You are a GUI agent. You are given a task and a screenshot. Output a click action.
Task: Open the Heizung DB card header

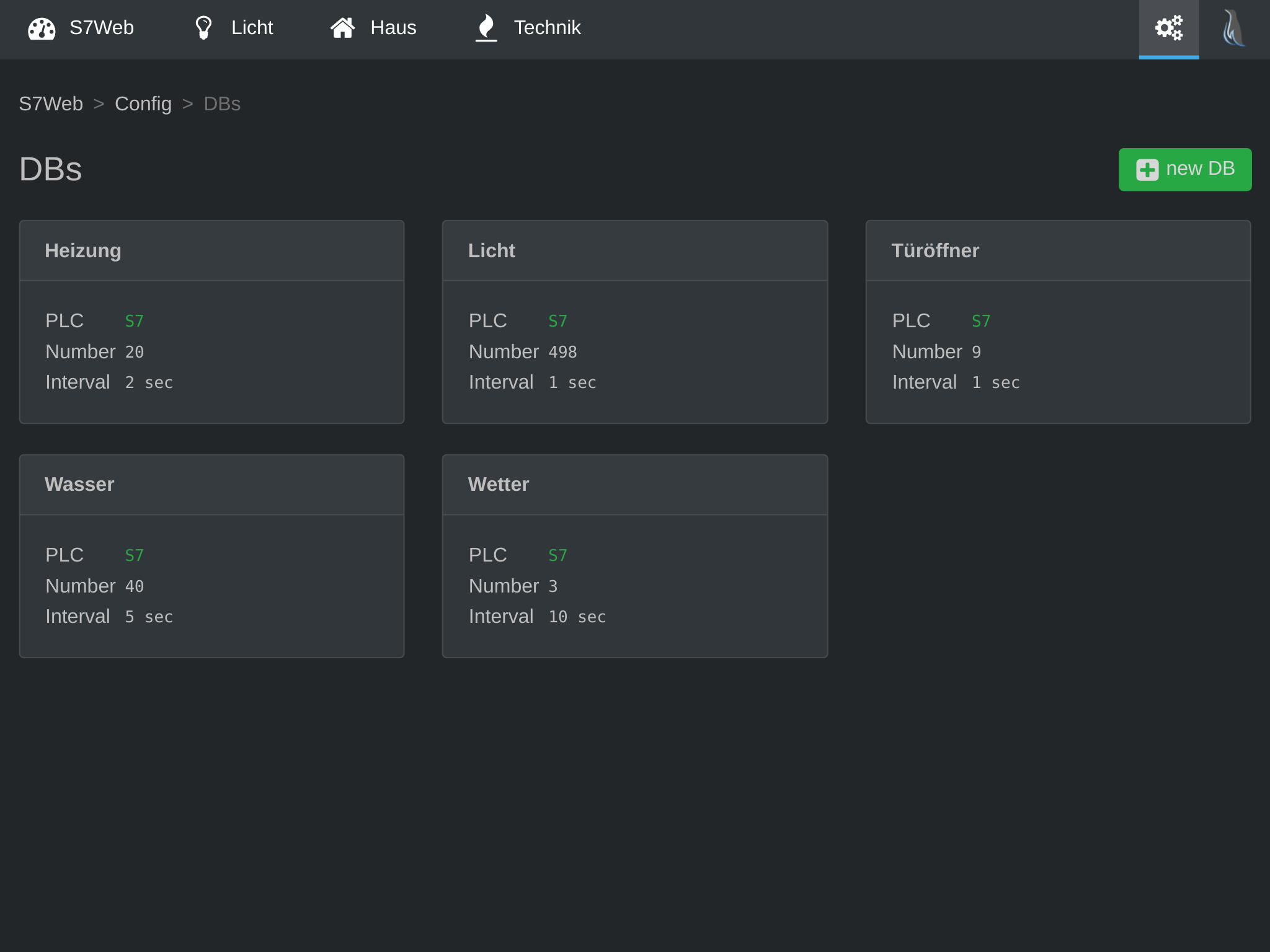(x=211, y=250)
